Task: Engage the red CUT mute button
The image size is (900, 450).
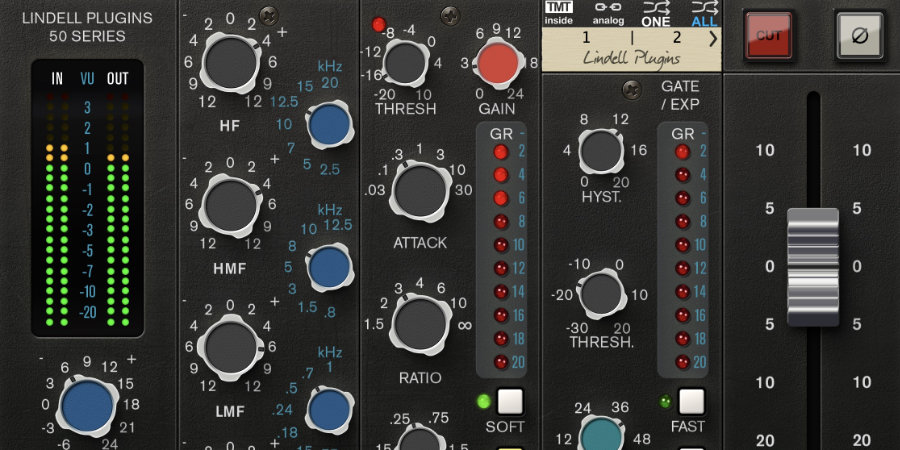Action: [x=769, y=36]
